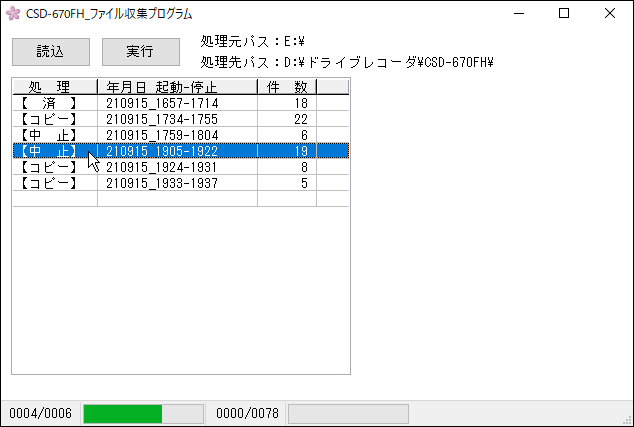Click the 処理元パス：E:¥ label
This screenshot has height=427, width=634.
(252, 41)
